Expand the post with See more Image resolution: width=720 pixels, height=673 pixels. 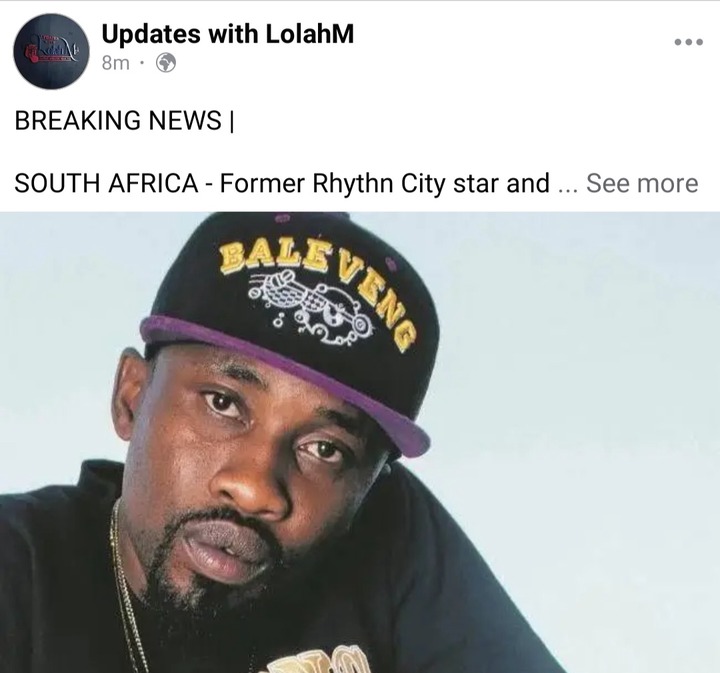642,183
